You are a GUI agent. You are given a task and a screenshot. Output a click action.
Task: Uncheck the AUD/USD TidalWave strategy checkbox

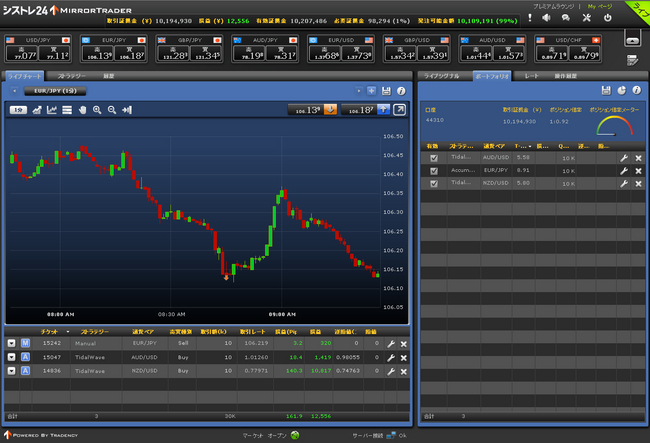pyautogui.click(x=433, y=157)
